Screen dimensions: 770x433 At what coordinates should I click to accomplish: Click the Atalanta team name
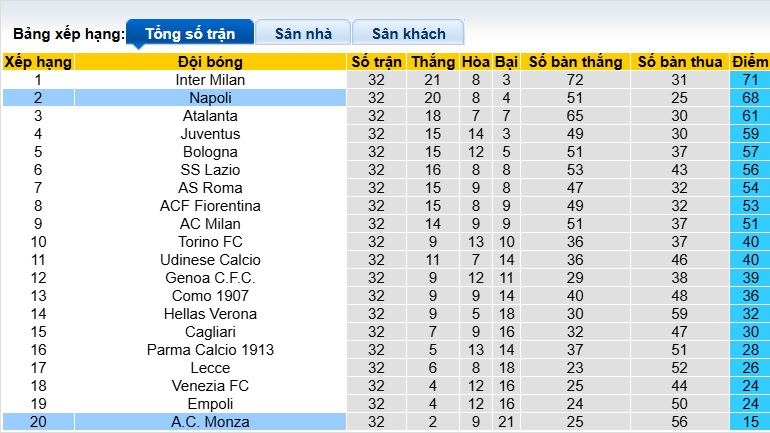(210, 116)
